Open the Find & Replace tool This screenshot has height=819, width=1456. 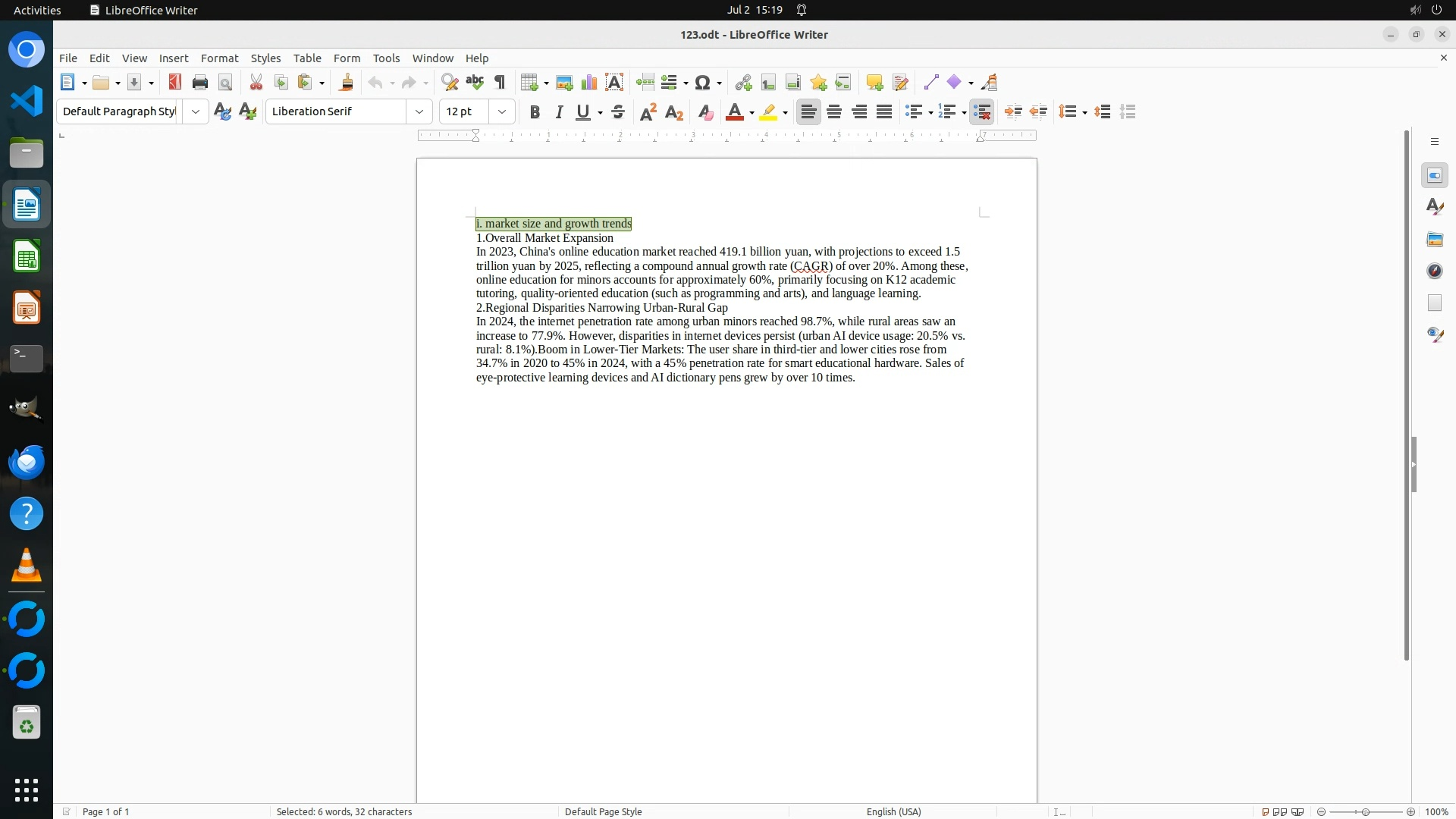450,83
